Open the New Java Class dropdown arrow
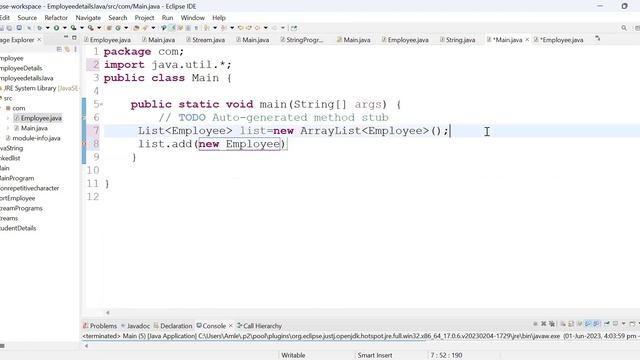 126,28
